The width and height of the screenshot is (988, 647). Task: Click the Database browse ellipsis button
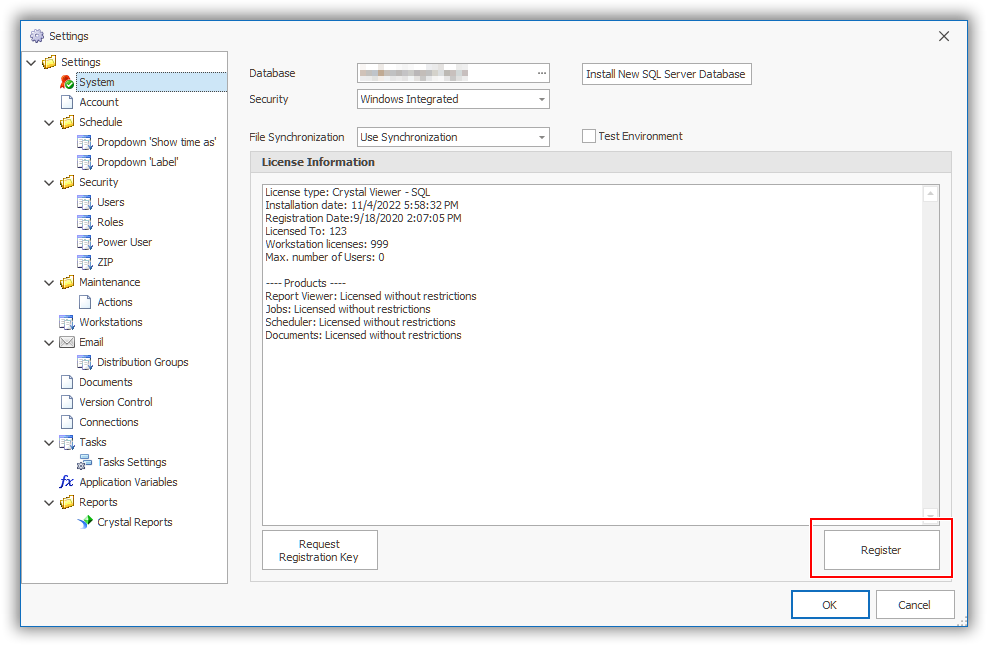pos(542,73)
